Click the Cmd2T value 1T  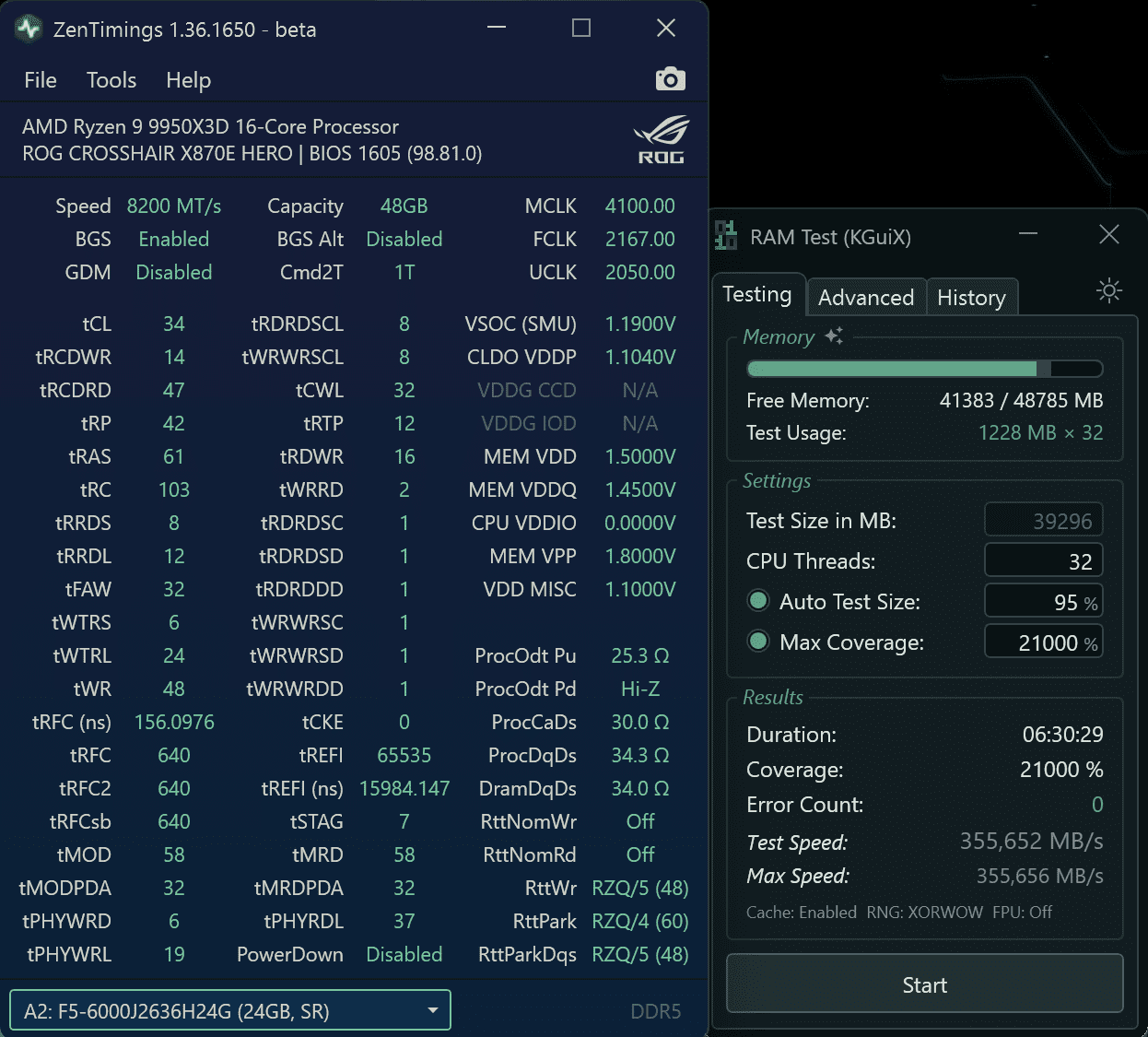point(404,272)
